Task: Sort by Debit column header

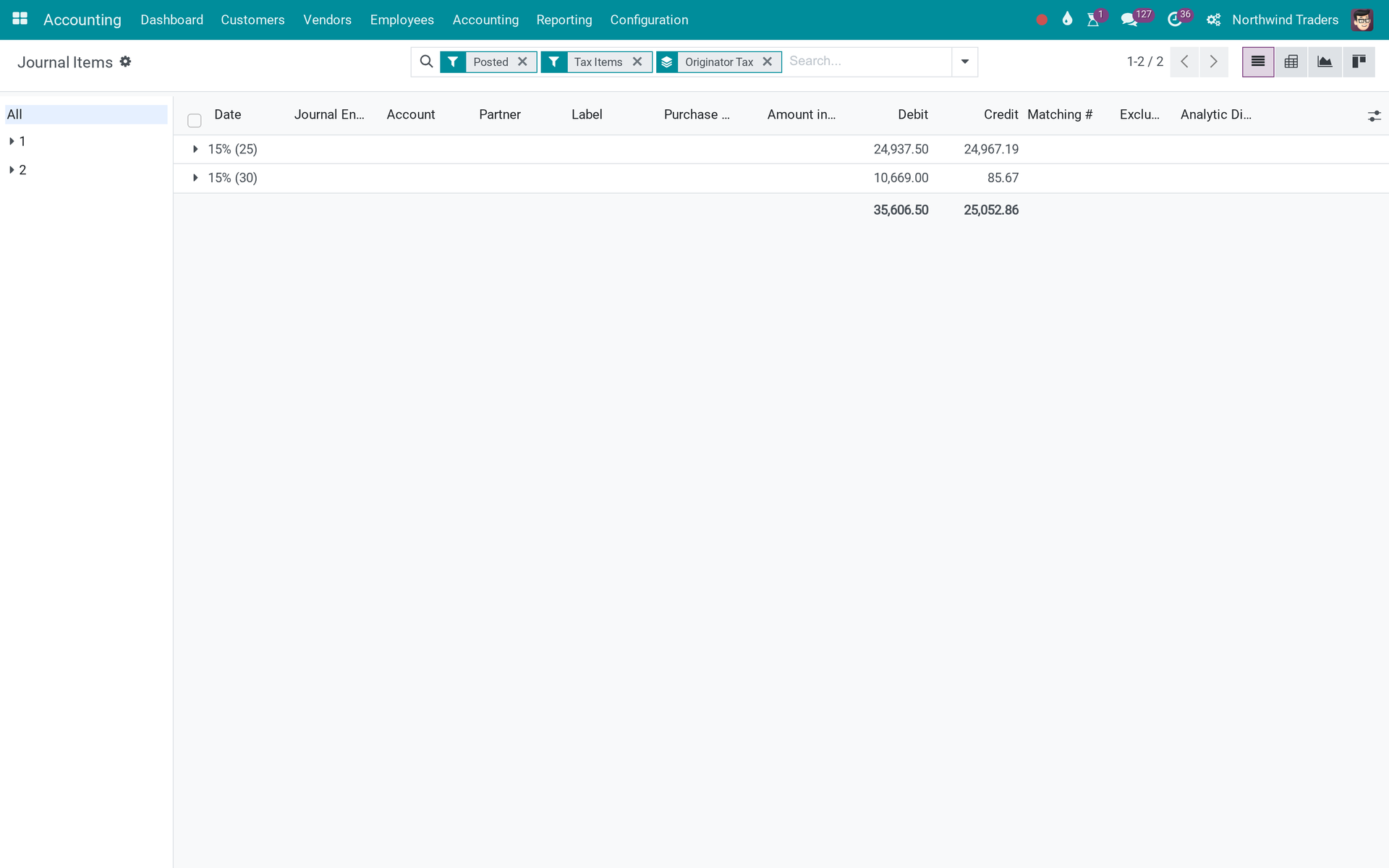Action: pyautogui.click(x=912, y=114)
